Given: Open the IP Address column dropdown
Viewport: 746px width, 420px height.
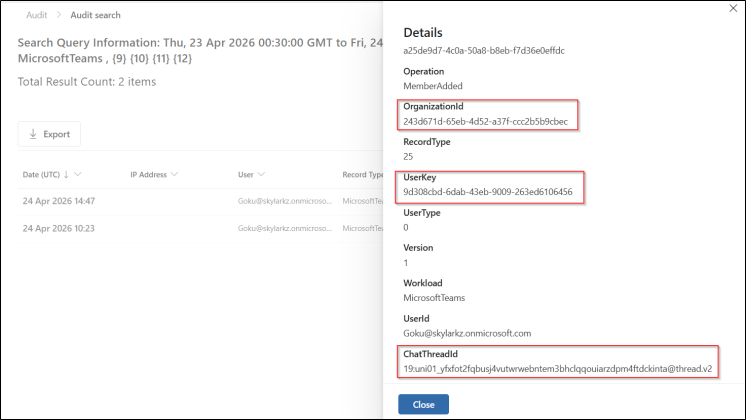Looking at the screenshot, I should click(x=174, y=175).
